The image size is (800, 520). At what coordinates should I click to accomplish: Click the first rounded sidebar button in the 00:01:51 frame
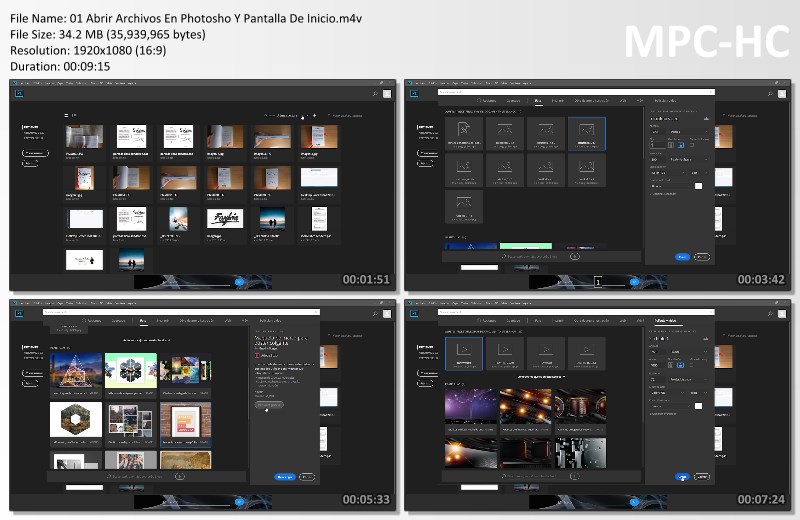(35, 153)
